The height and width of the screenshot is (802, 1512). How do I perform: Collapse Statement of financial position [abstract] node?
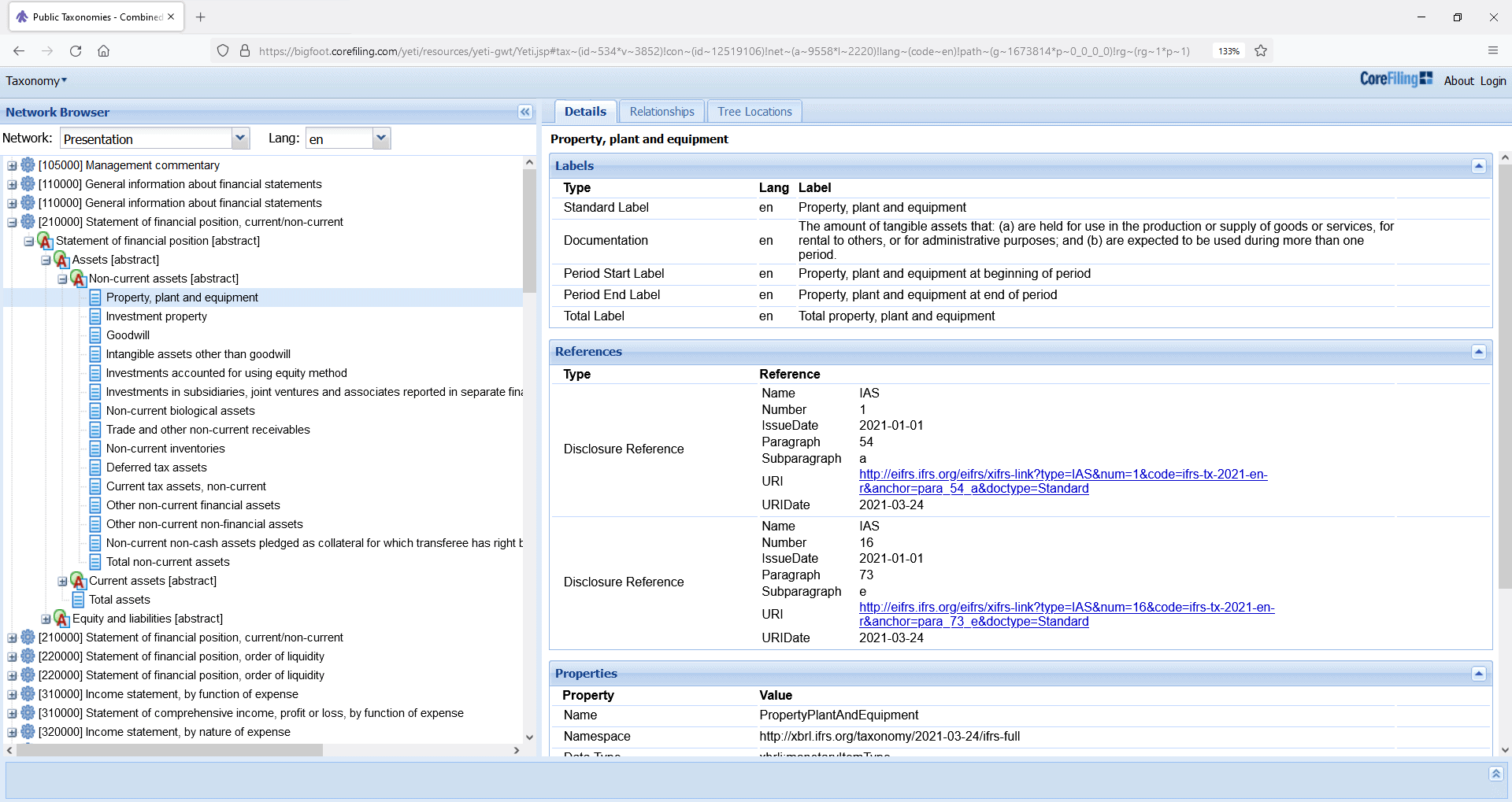pyautogui.click(x=28, y=241)
